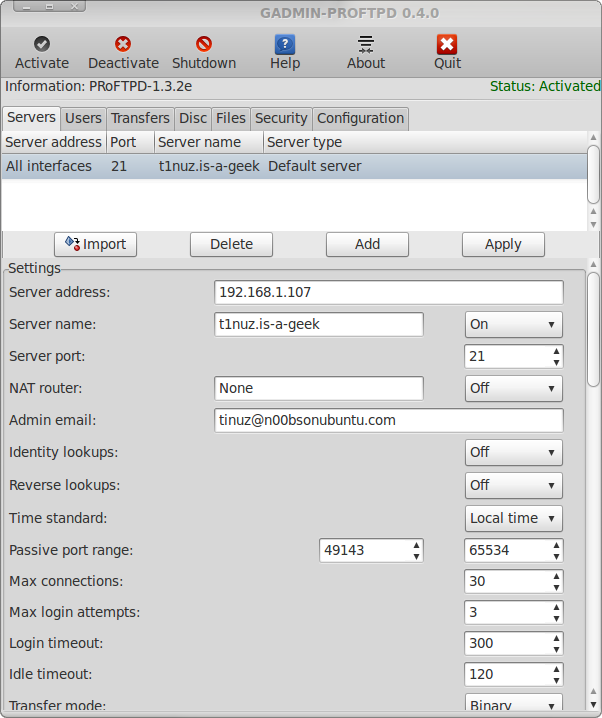The height and width of the screenshot is (718, 602).
Task: Click the server list scrollbar handle
Action: [594, 174]
